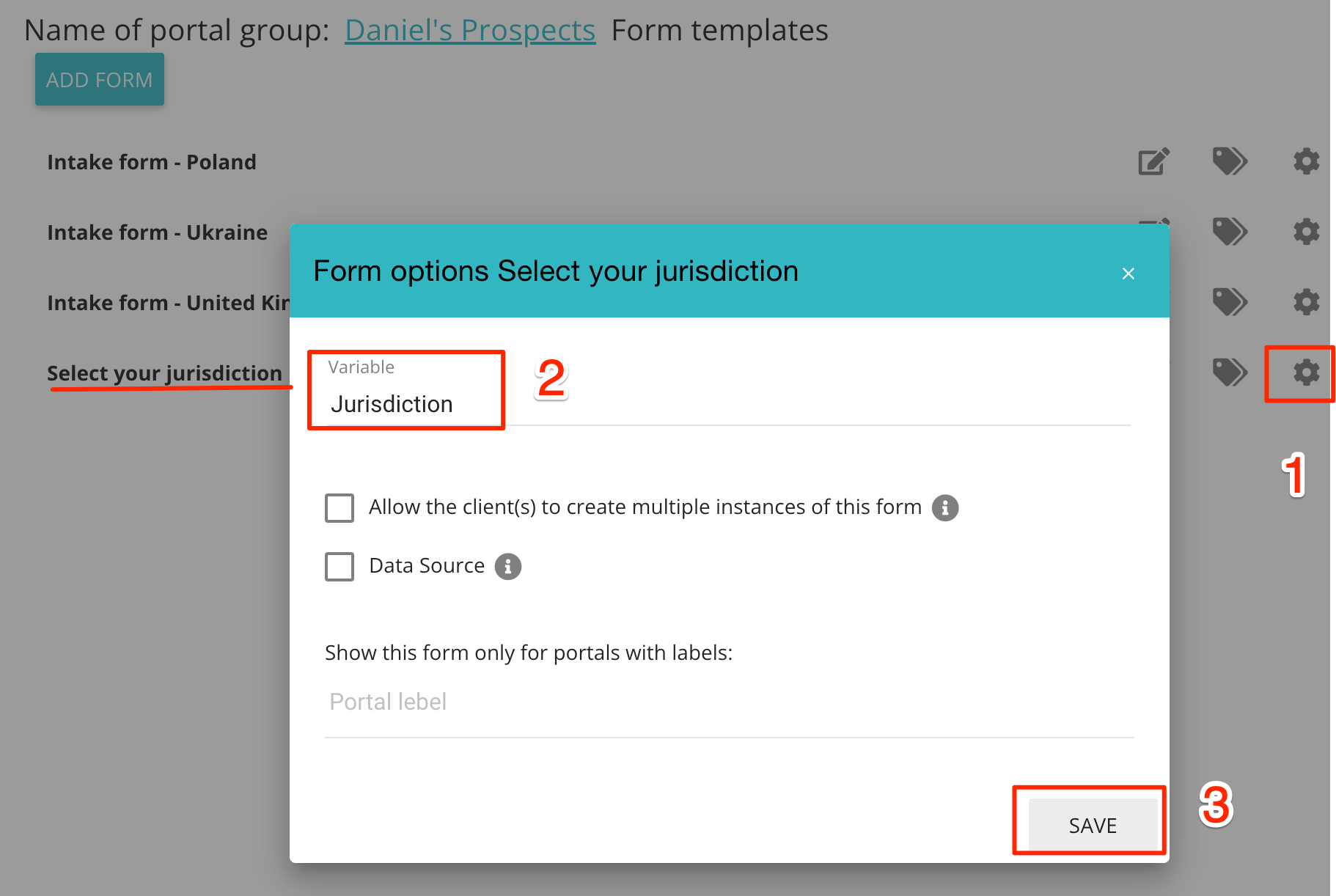Image resolution: width=1336 pixels, height=896 pixels.
Task: Show info tooltip for Data Source
Action: [x=508, y=566]
